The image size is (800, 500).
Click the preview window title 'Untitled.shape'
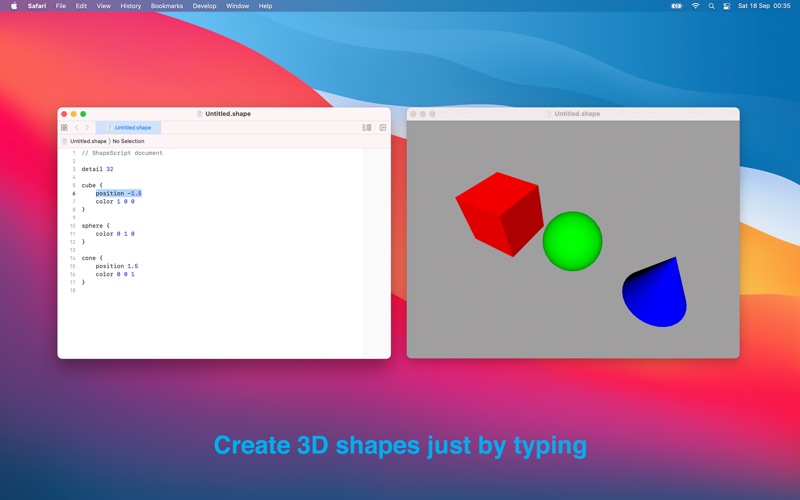577,114
